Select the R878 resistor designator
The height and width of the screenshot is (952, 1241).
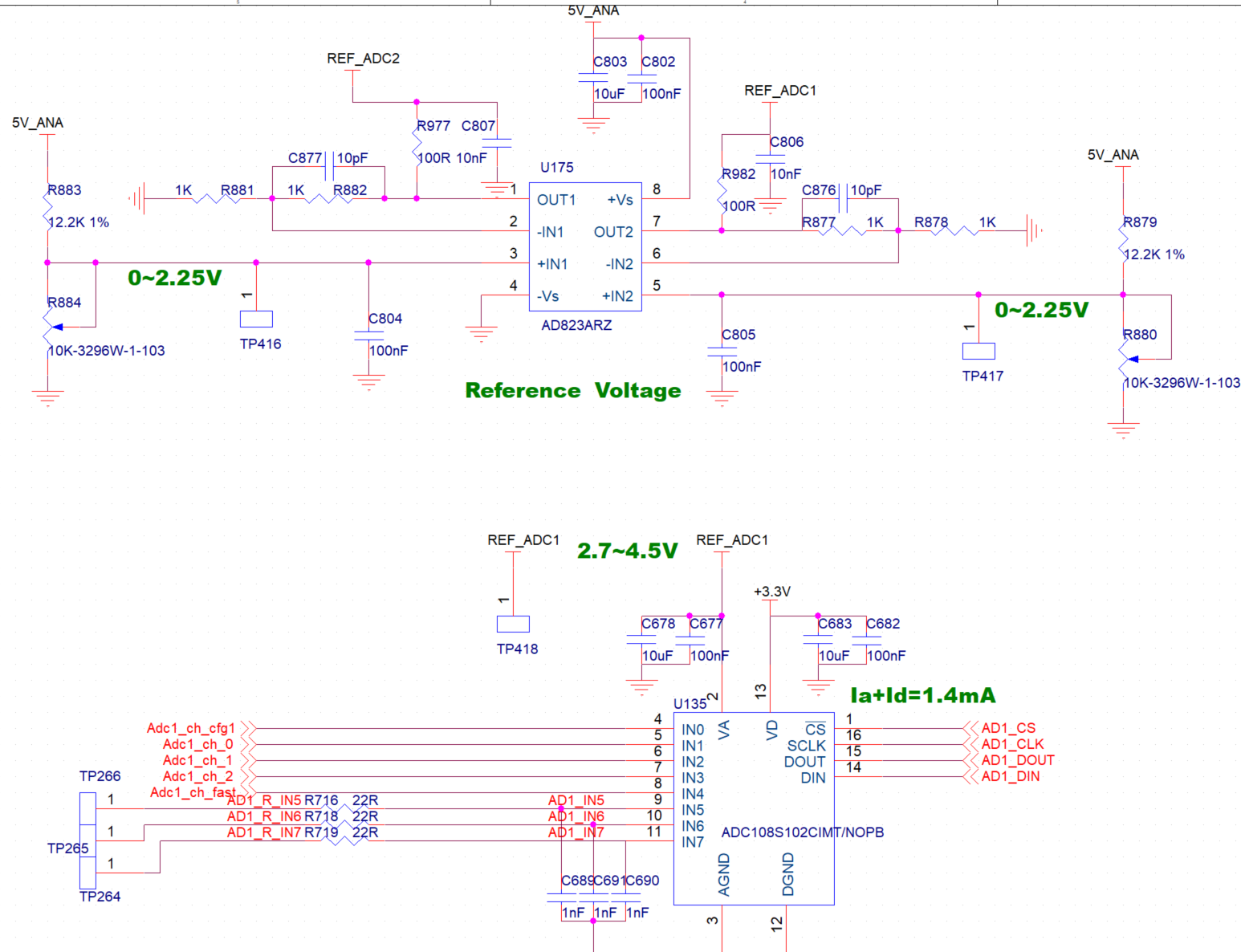coord(931,222)
